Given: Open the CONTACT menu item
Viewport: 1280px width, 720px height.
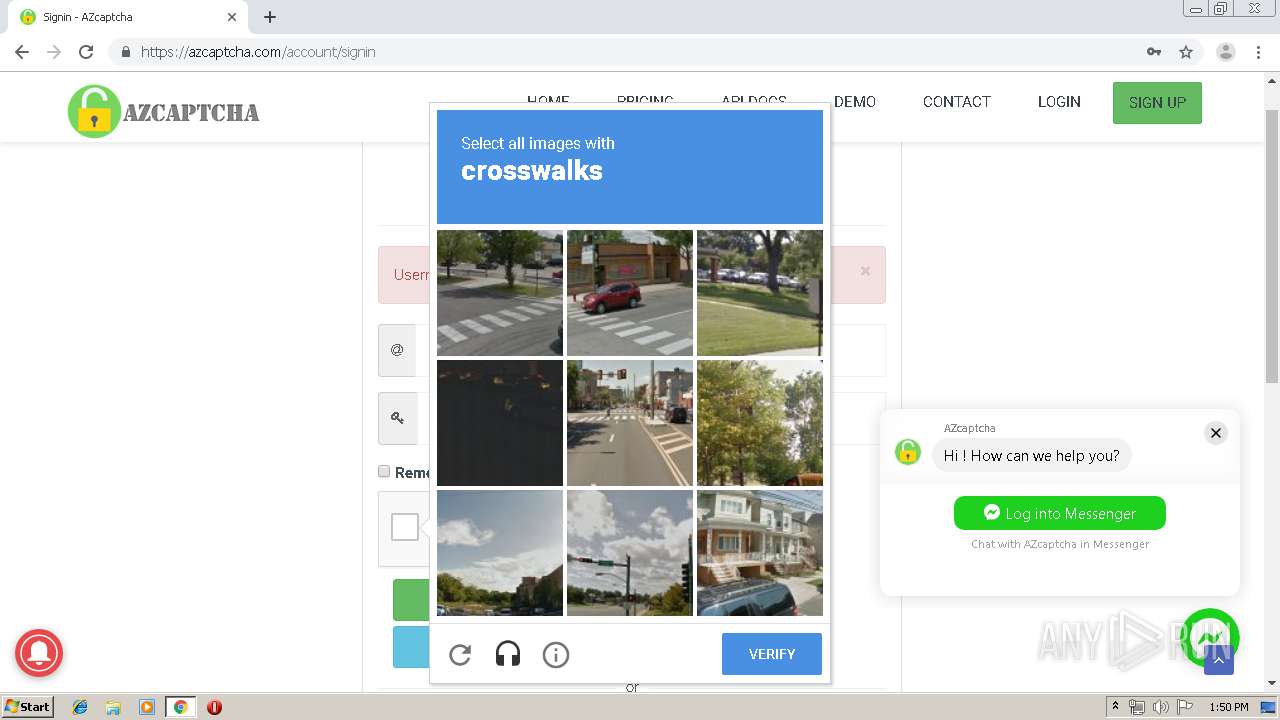Looking at the screenshot, I should 957,102.
